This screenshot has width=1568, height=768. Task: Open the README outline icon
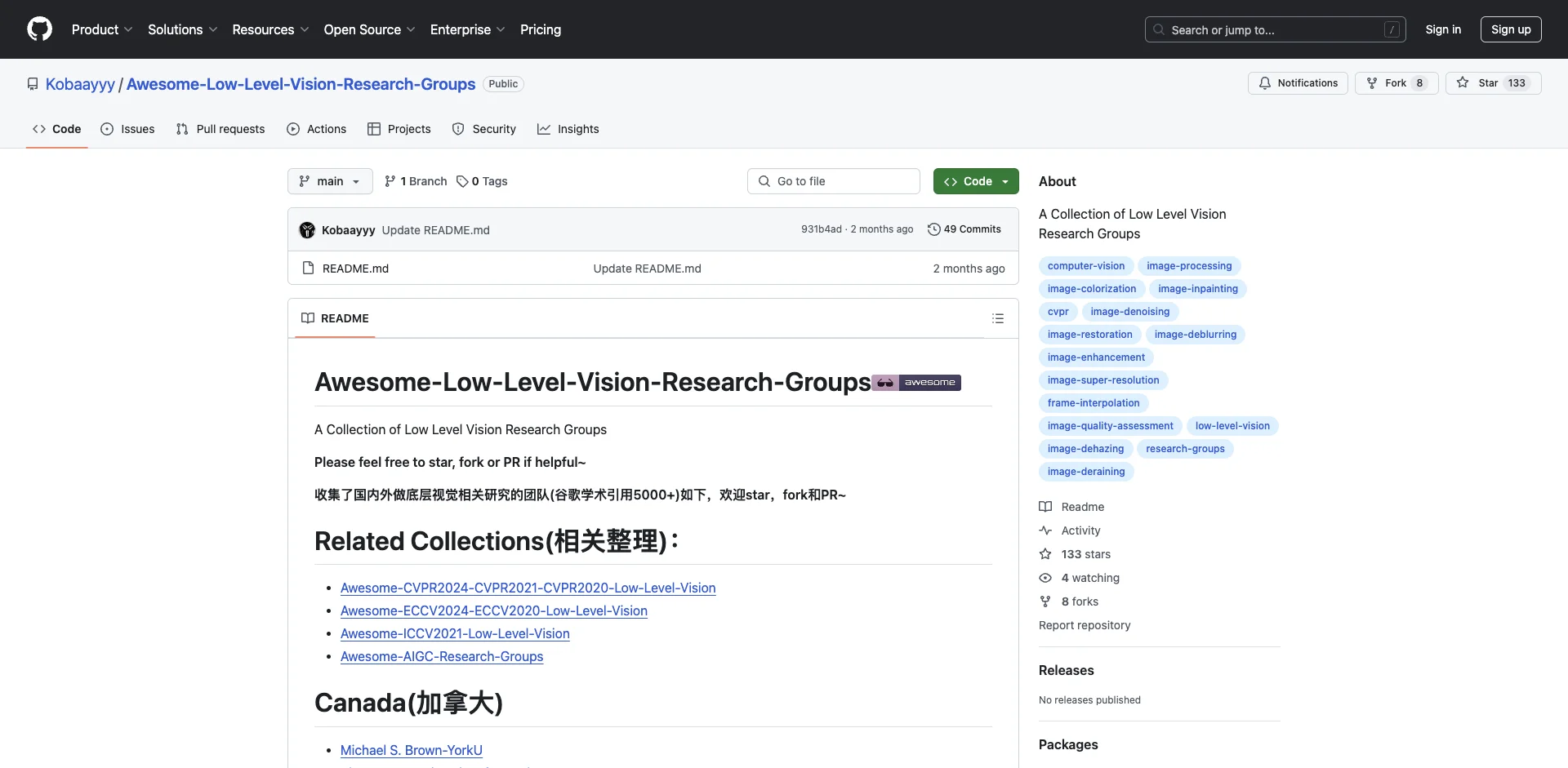pos(998,318)
